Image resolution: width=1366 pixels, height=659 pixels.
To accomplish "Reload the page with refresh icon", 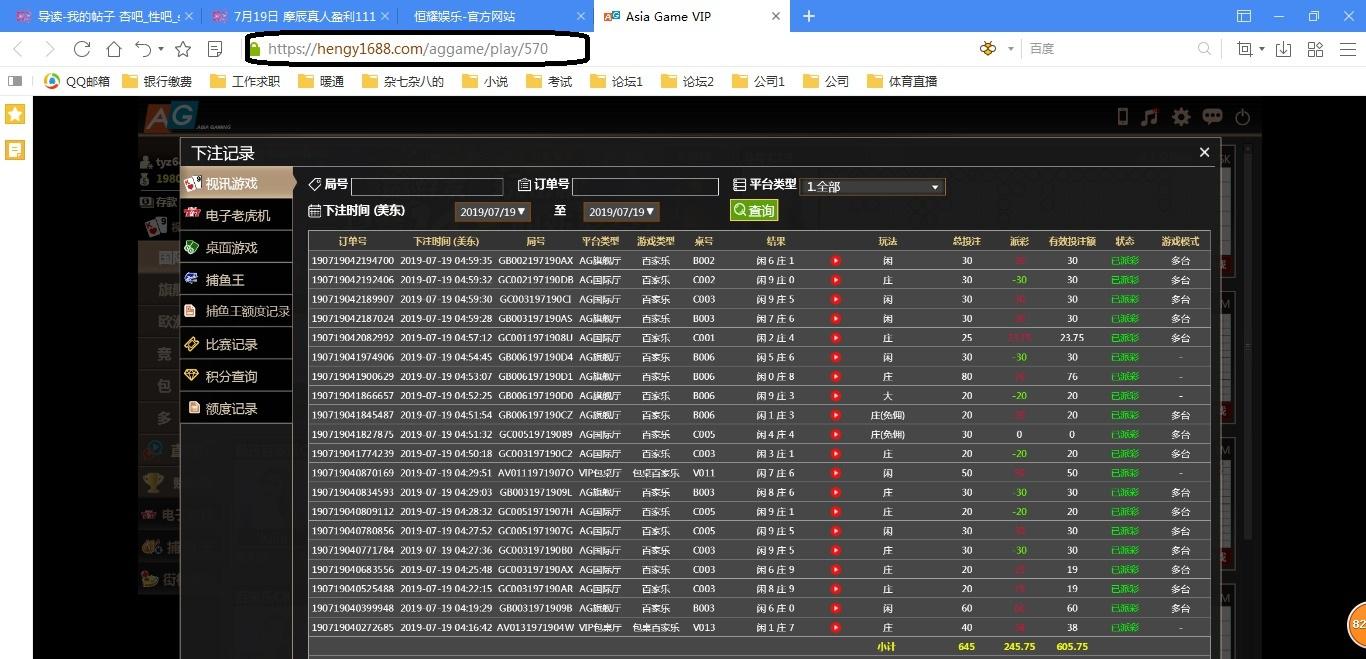I will tap(82, 49).
